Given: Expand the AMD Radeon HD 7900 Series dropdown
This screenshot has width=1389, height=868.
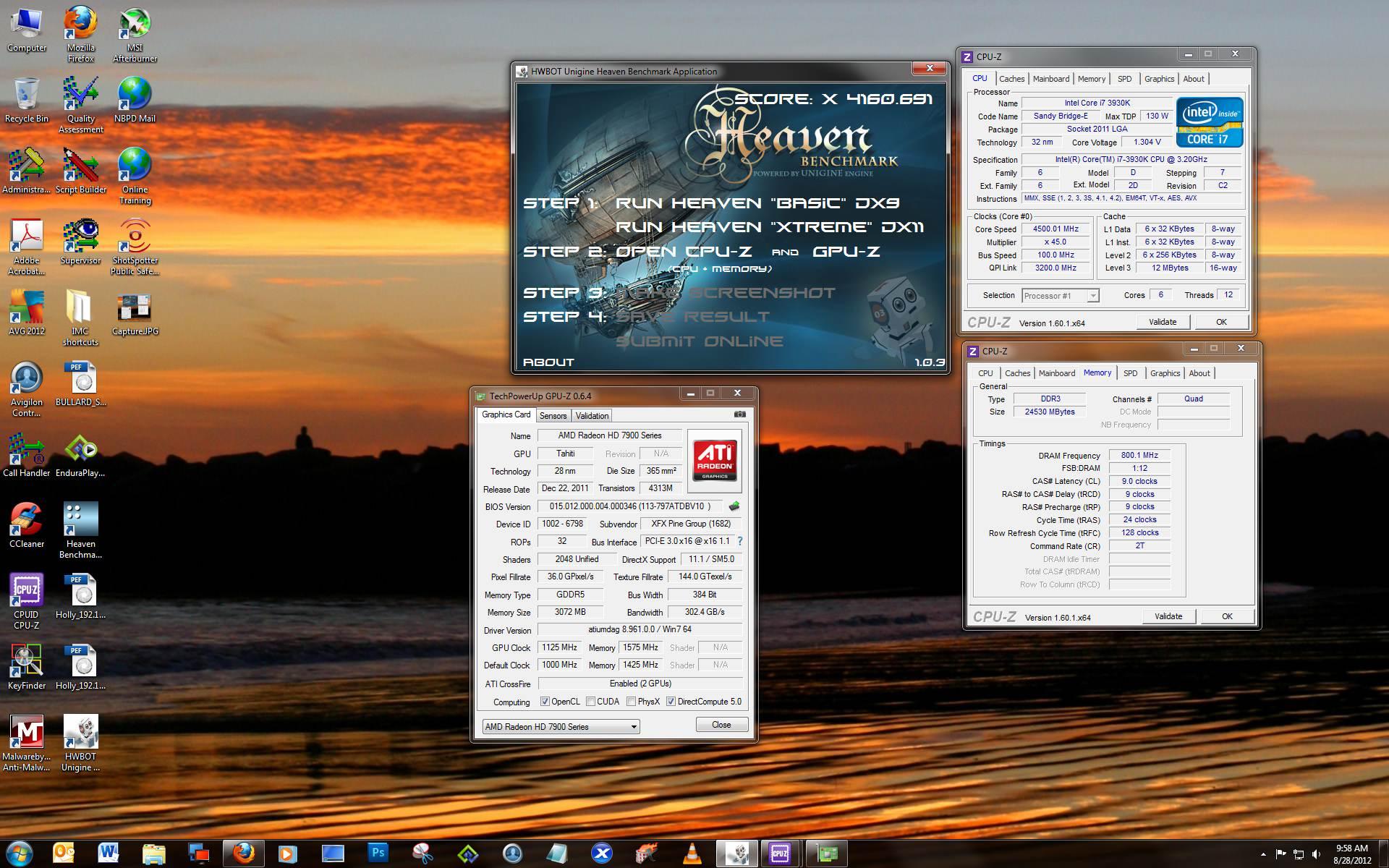Looking at the screenshot, I should (x=561, y=726).
